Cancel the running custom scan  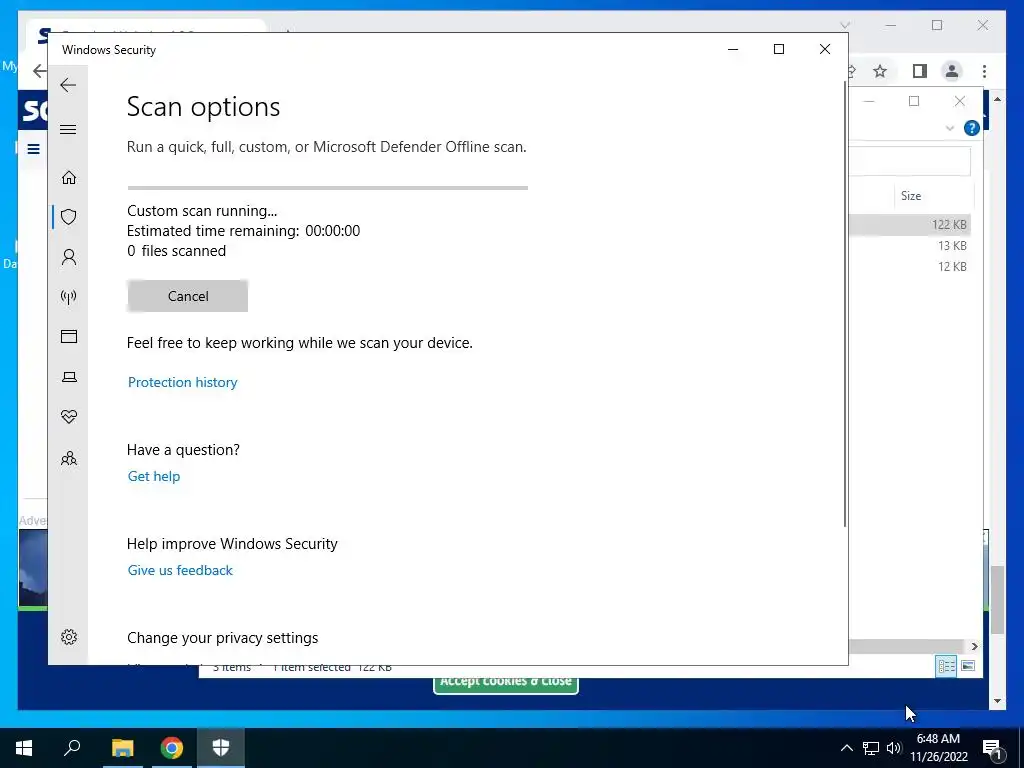tap(187, 296)
